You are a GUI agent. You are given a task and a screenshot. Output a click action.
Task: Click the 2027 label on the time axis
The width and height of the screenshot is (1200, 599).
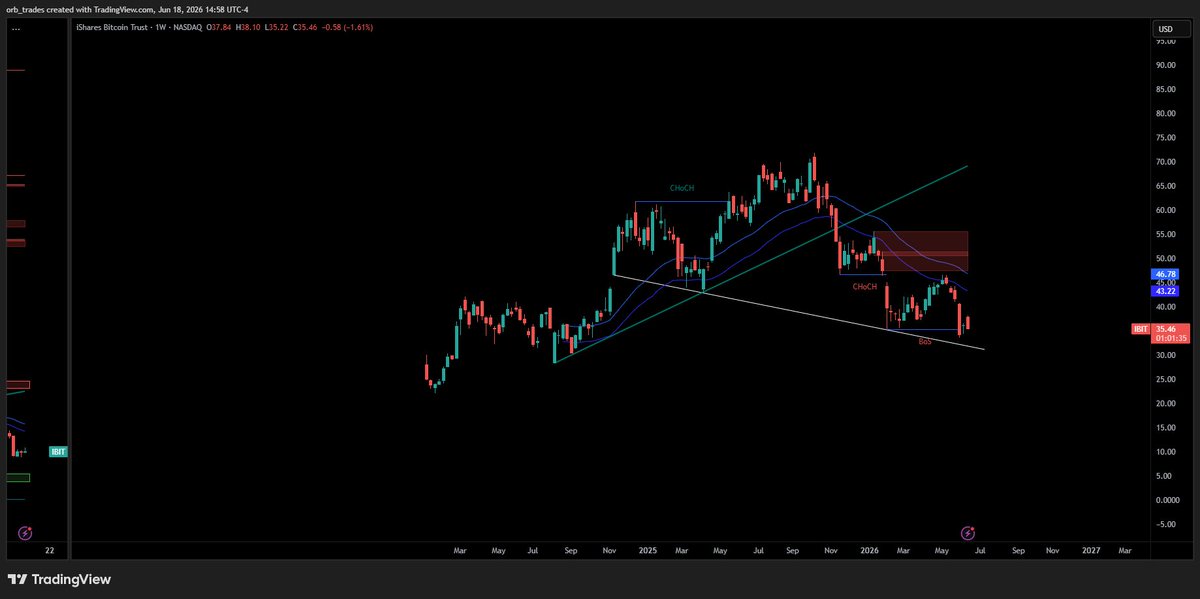(x=1090, y=550)
